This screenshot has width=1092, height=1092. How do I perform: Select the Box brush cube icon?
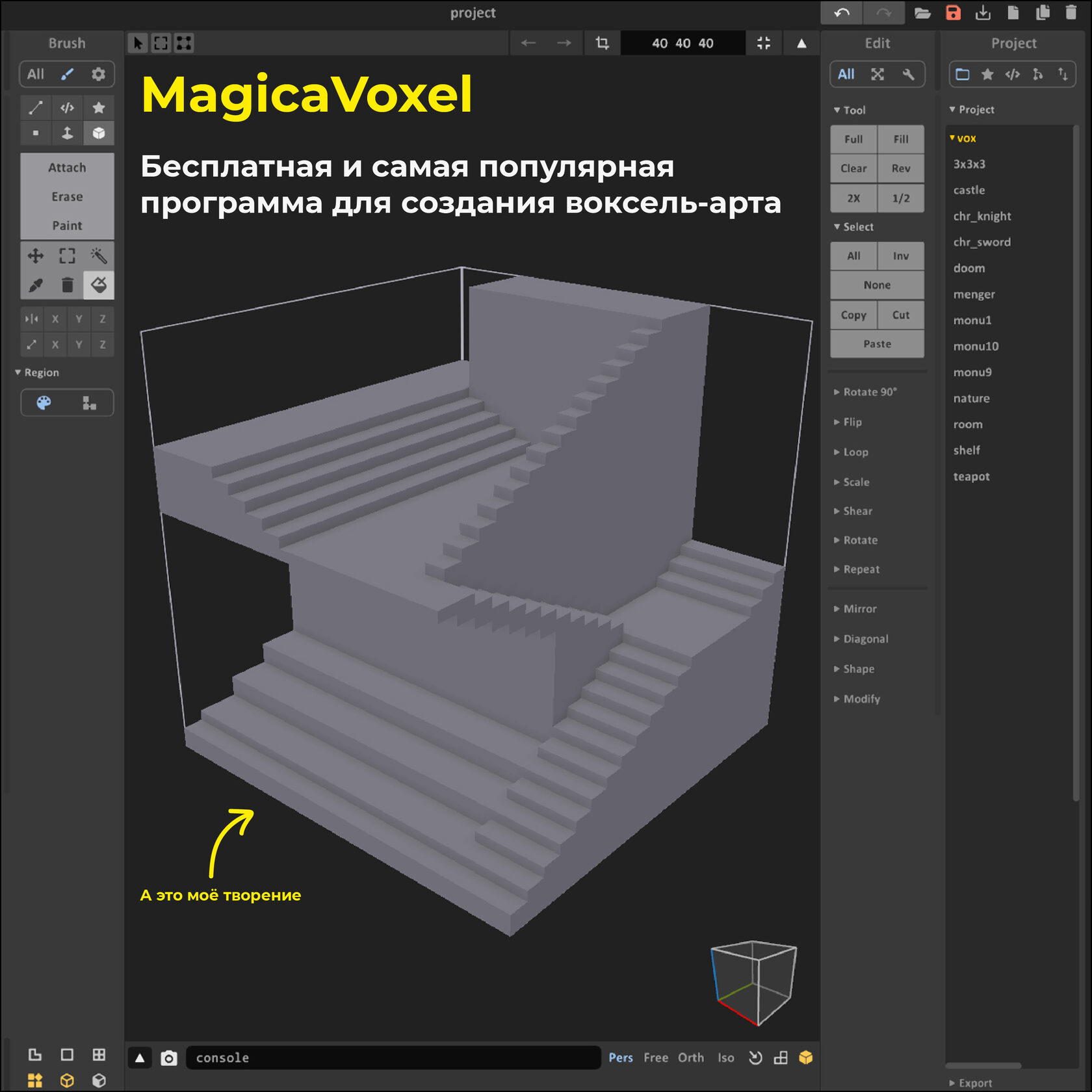click(x=99, y=133)
